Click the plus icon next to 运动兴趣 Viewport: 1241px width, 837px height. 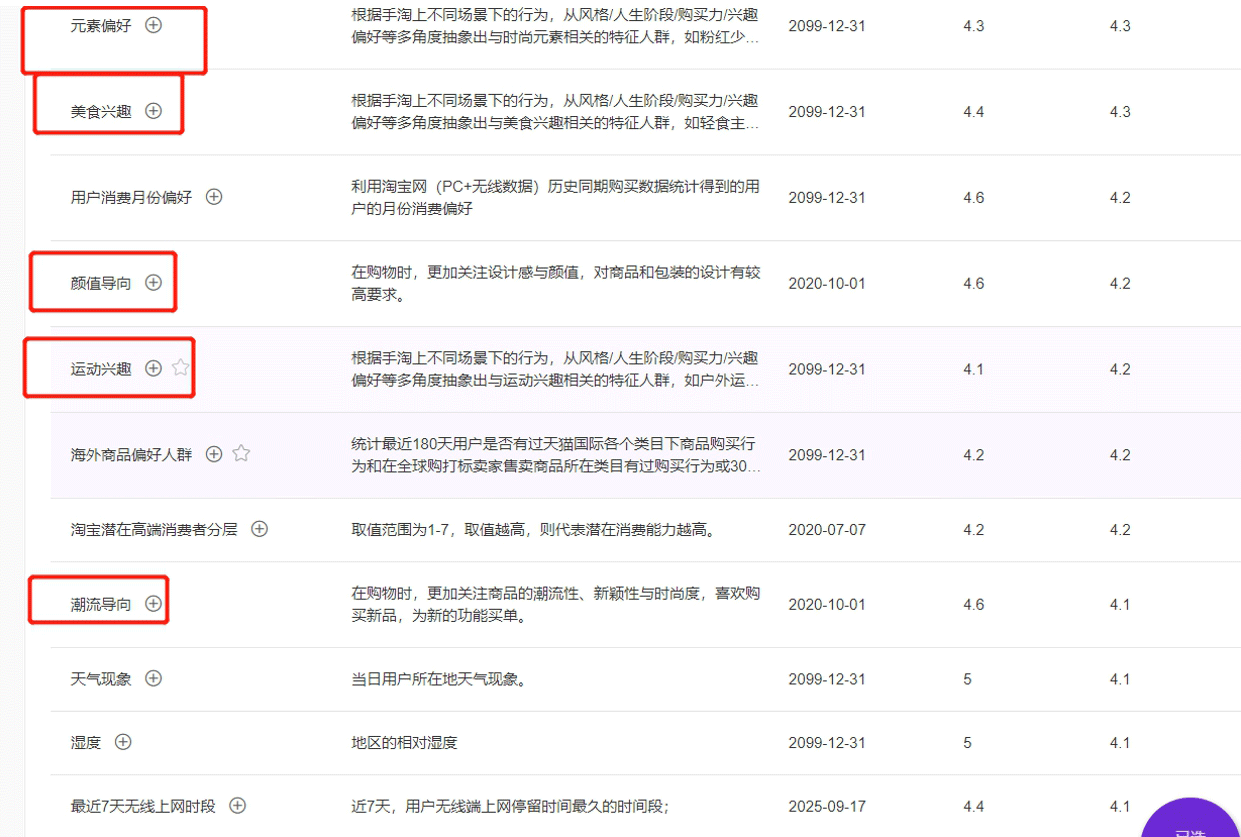click(x=153, y=368)
